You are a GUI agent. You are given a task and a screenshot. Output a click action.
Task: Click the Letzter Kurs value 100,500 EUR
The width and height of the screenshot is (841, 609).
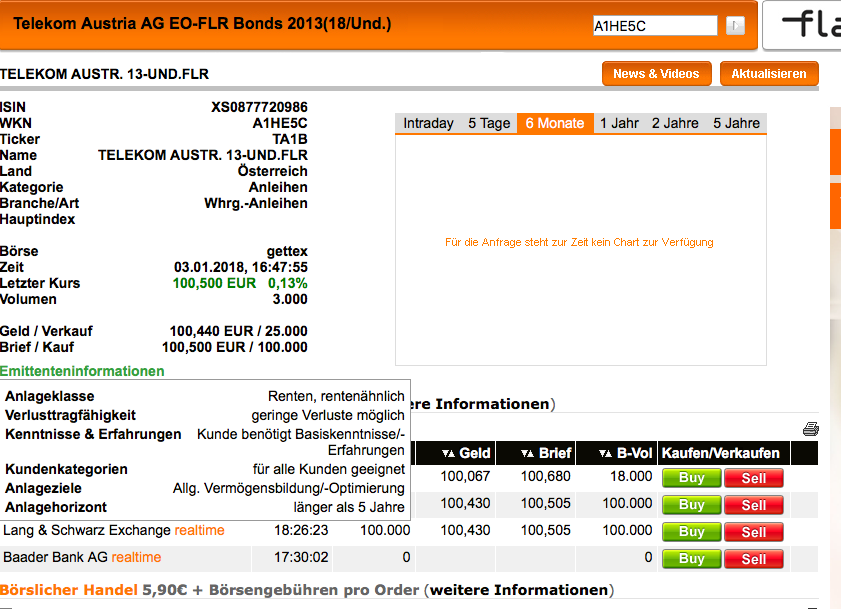214,283
